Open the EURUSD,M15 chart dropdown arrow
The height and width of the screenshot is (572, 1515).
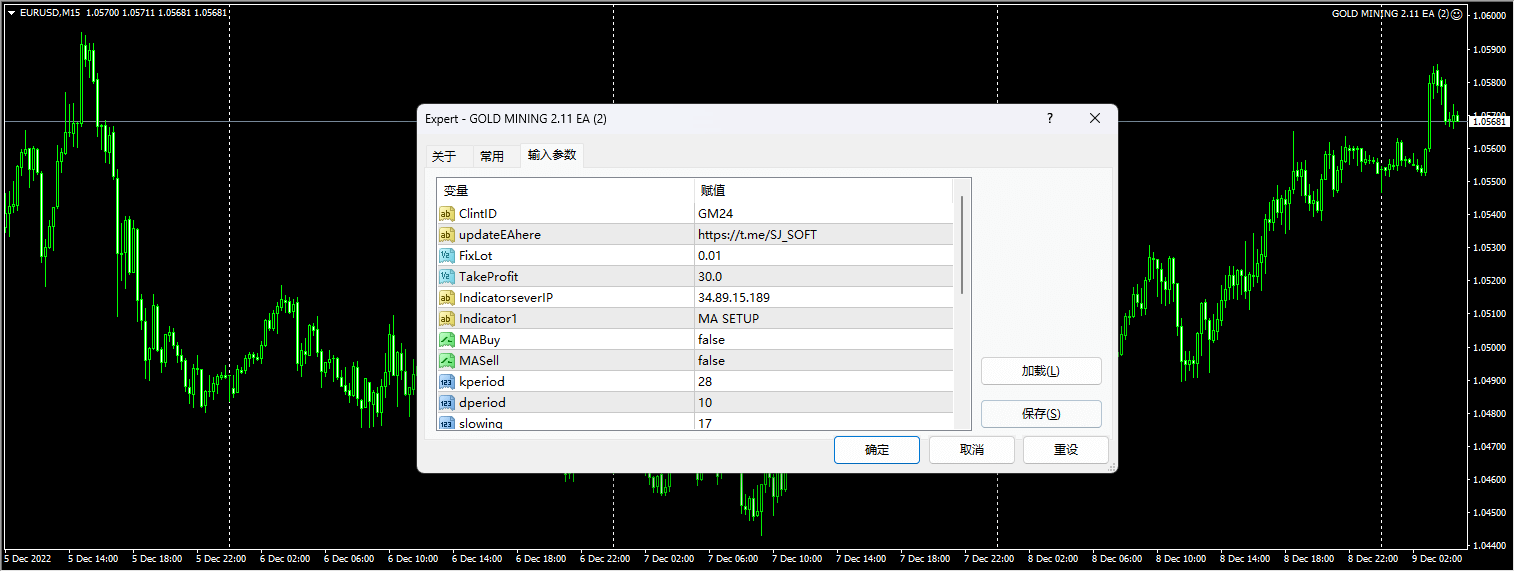(11, 13)
